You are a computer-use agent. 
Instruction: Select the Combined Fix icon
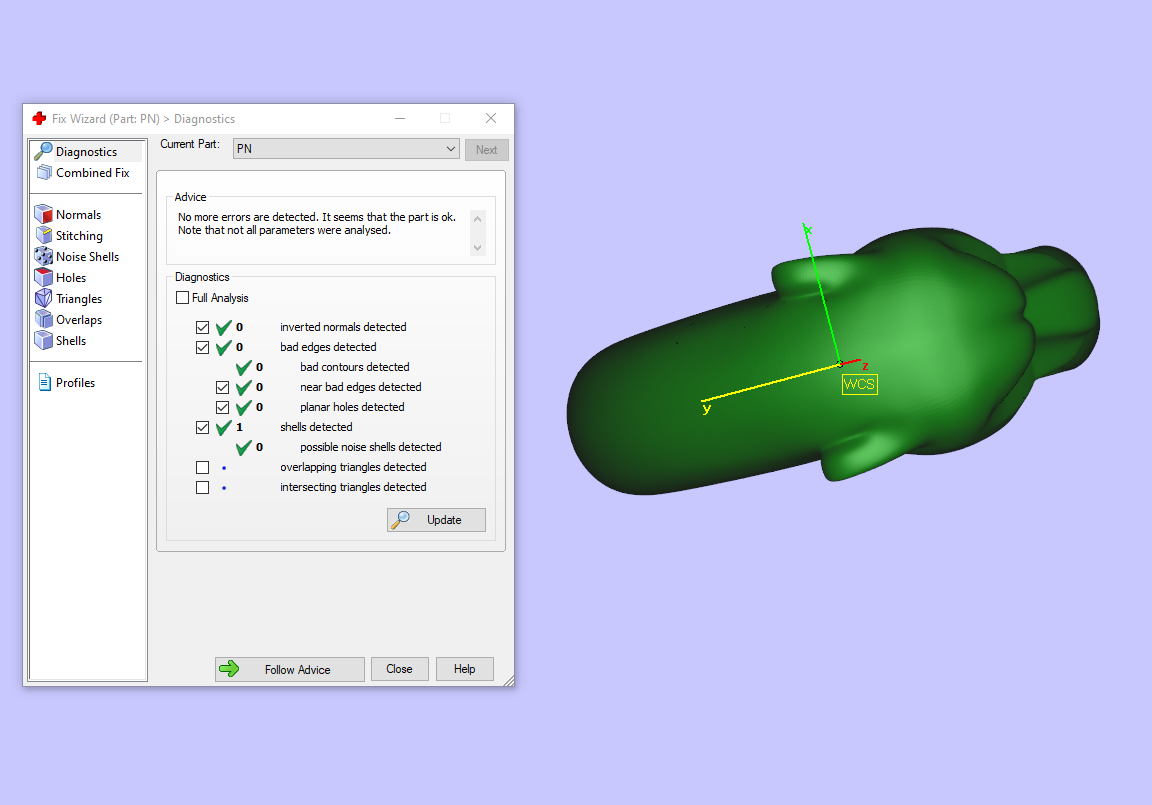pyautogui.click(x=44, y=173)
